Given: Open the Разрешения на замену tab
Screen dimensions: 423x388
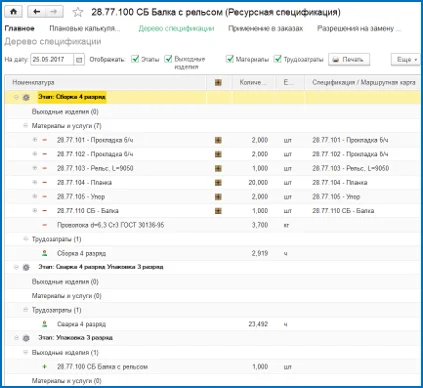Looking at the screenshot, I should click(359, 29).
